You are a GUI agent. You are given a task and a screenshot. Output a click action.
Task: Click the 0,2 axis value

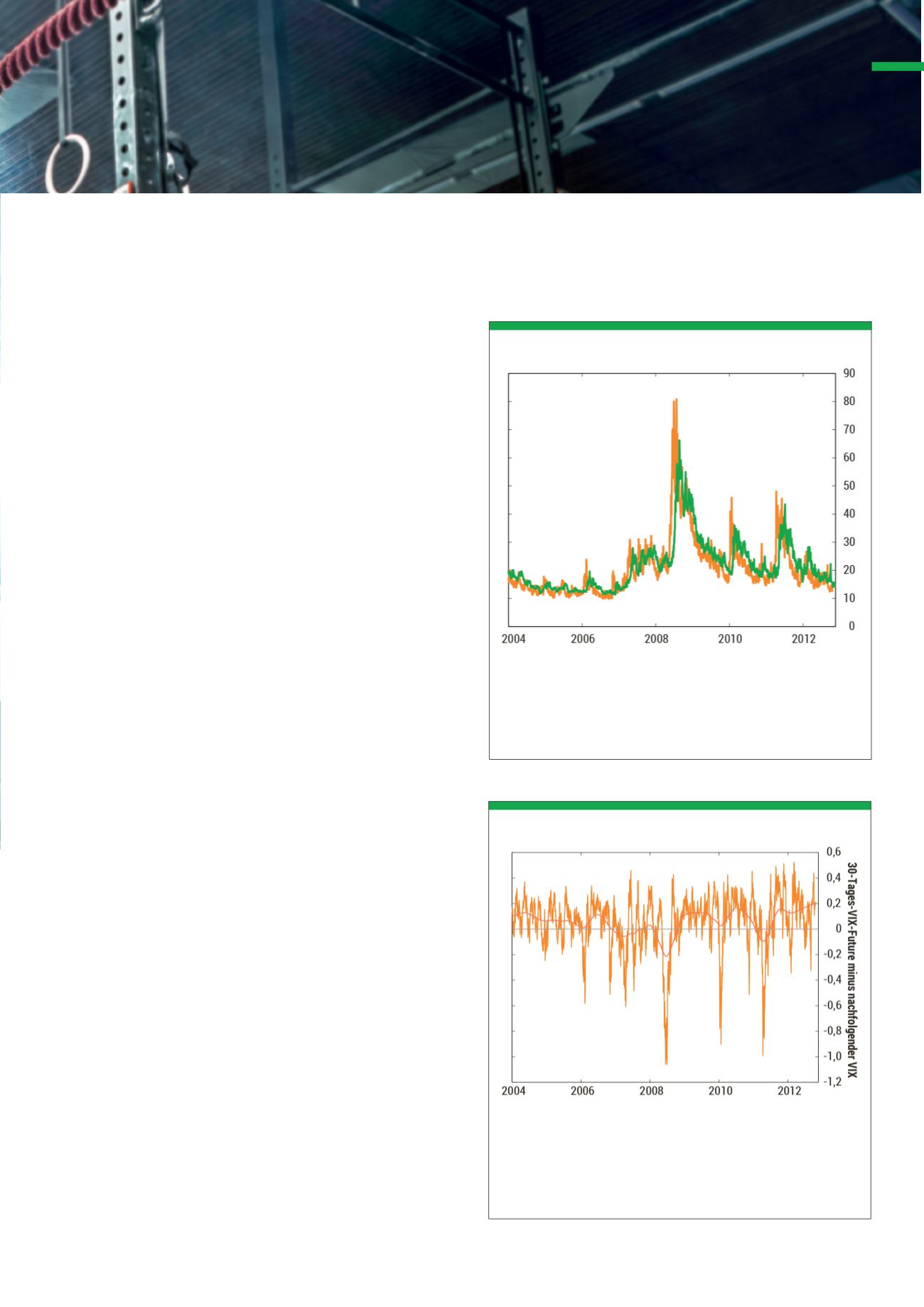pos(834,903)
